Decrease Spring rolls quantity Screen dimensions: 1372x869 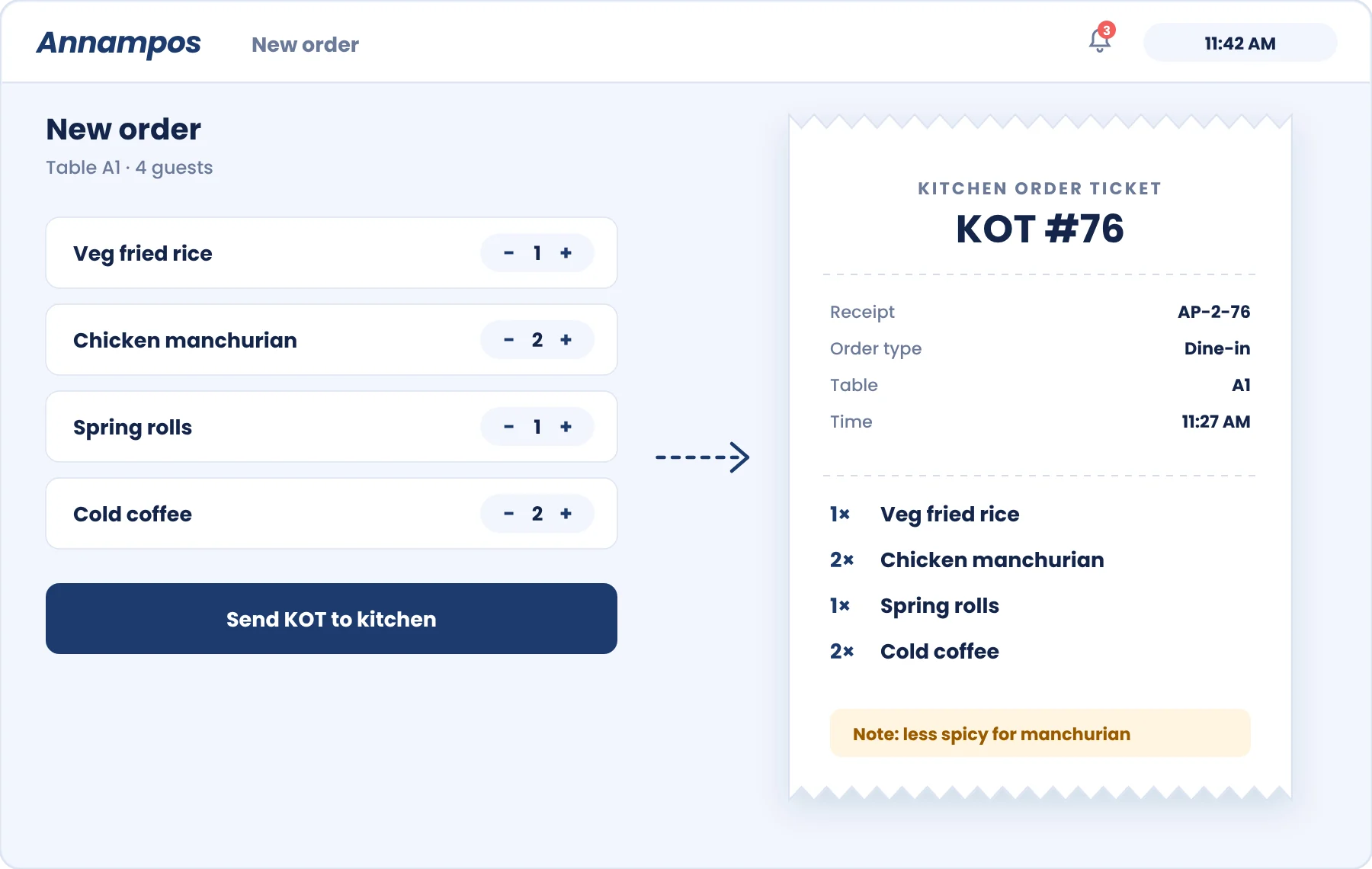508,427
